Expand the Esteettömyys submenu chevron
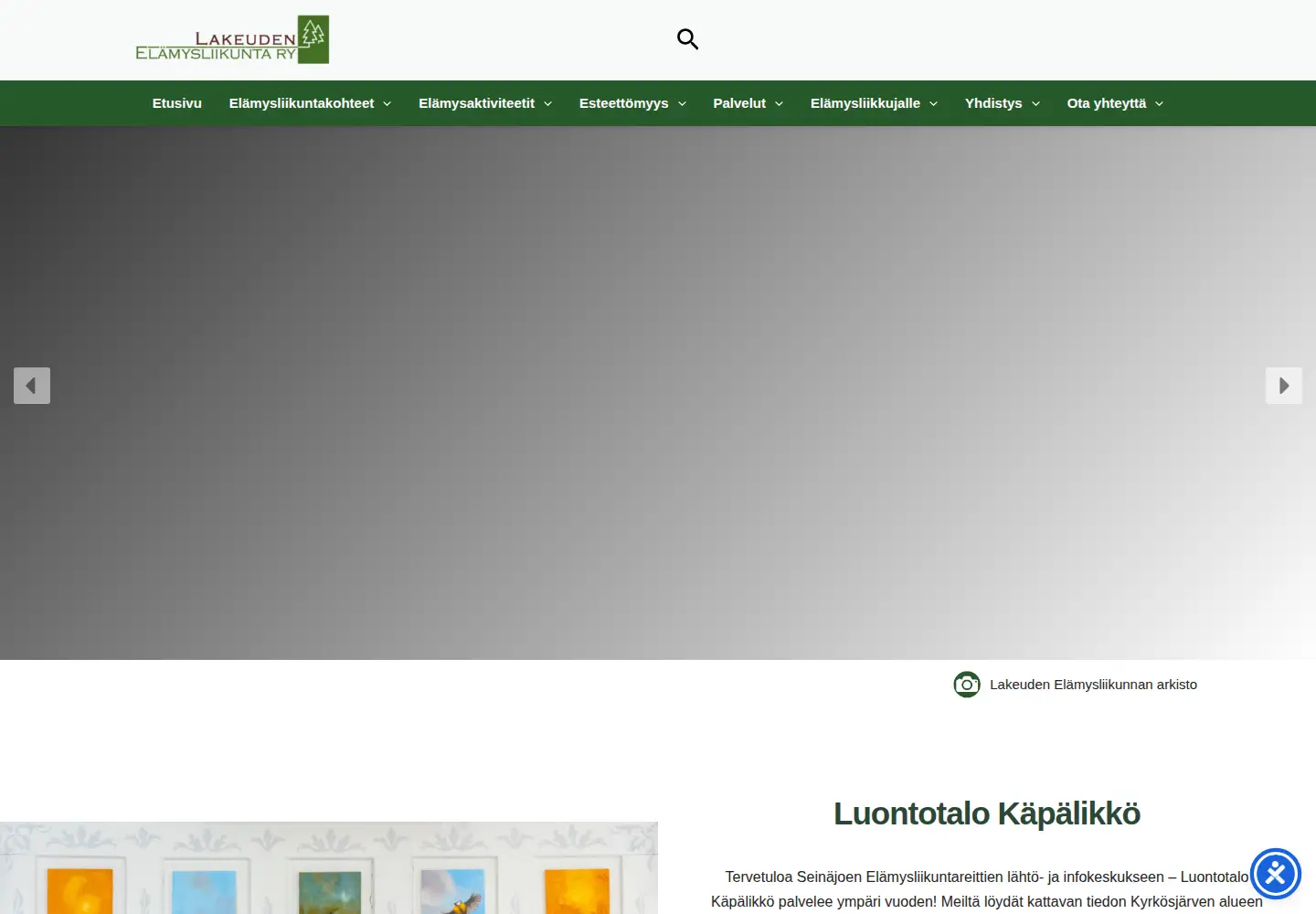This screenshot has height=914, width=1316. pos(682,104)
